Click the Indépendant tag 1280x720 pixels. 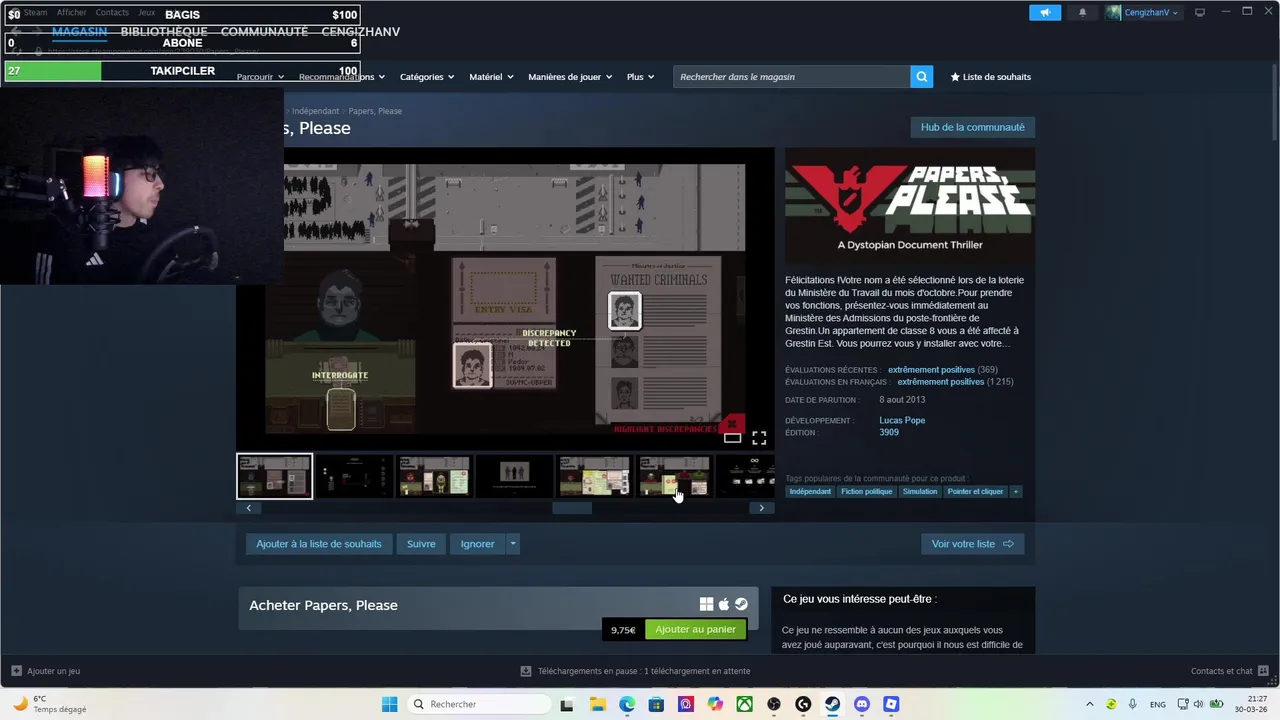[x=810, y=491]
